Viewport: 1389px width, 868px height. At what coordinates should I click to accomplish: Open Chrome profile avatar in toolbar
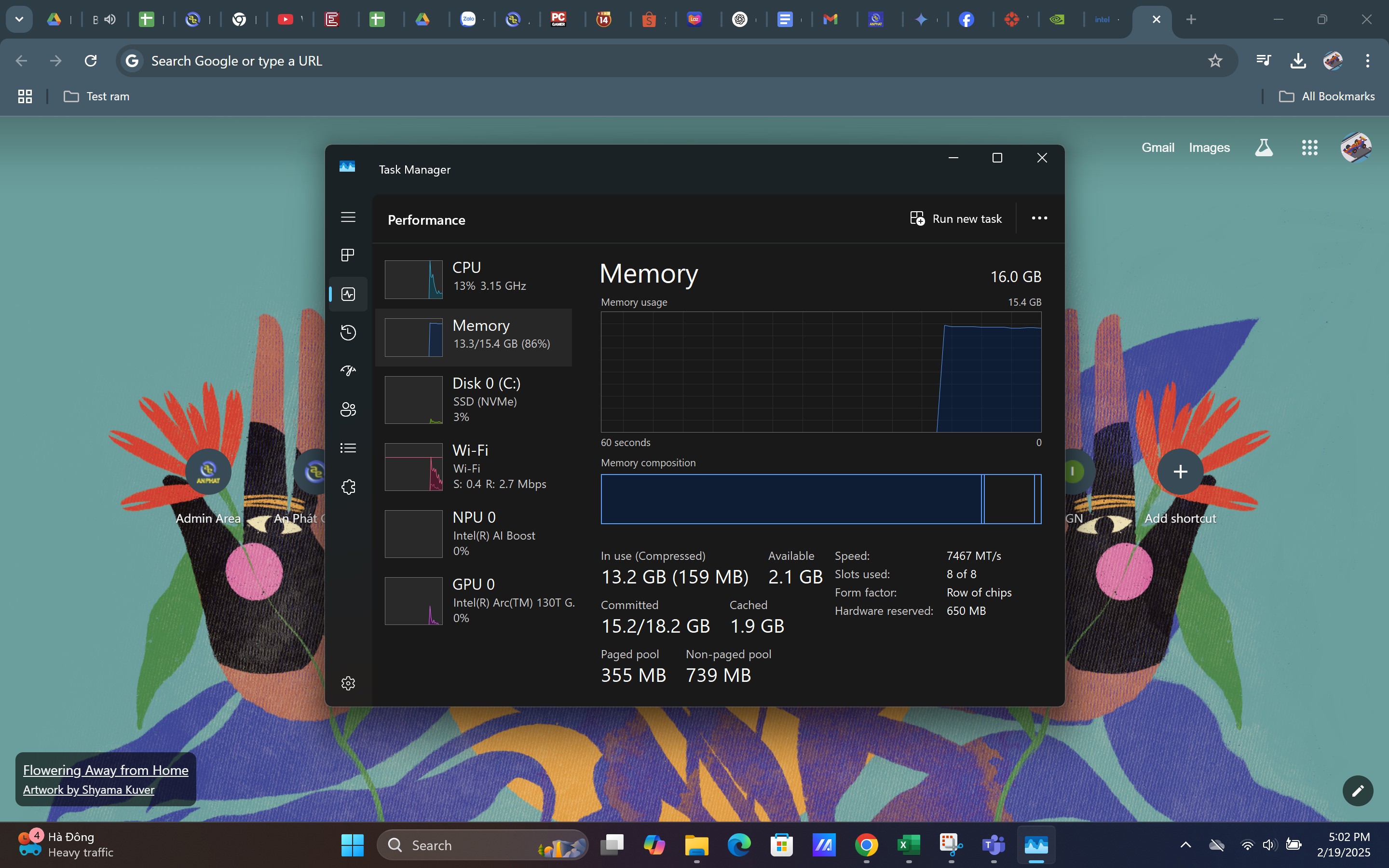(1333, 61)
